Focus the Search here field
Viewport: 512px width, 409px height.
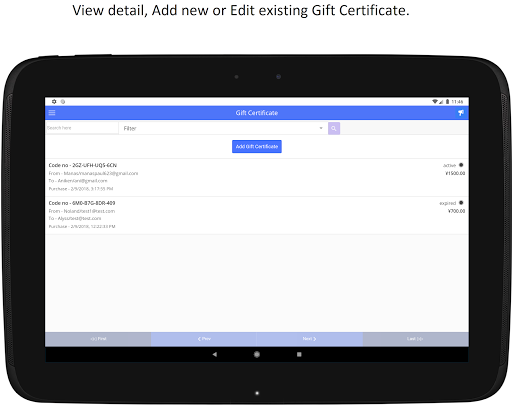pyautogui.click(x=82, y=128)
